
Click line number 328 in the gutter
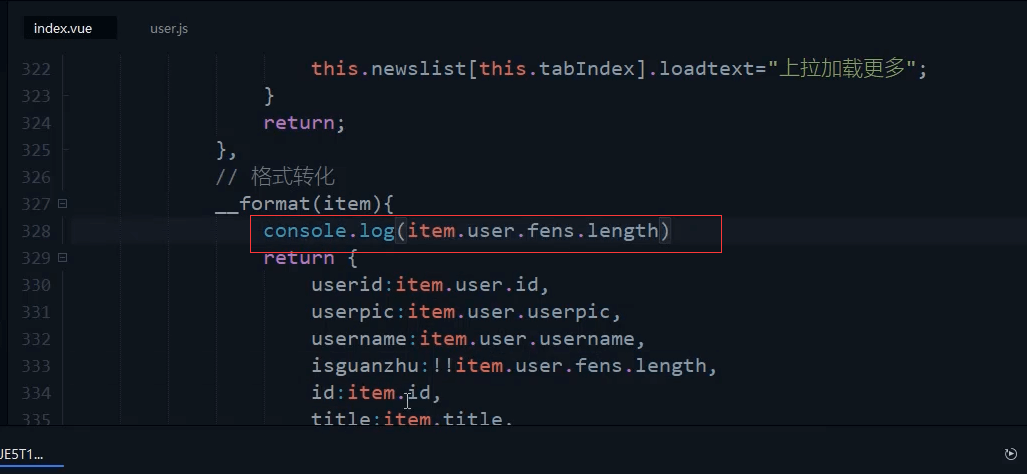[x=37, y=231]
